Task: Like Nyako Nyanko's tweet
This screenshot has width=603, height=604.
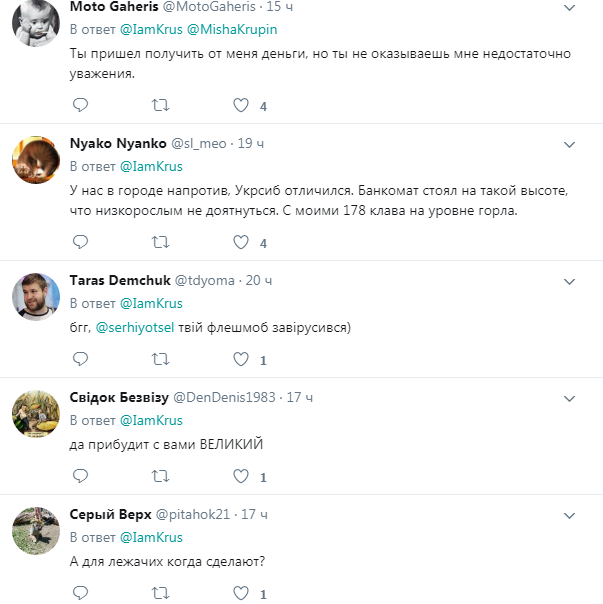Action: pyautogui.click(x=240, y=242)
